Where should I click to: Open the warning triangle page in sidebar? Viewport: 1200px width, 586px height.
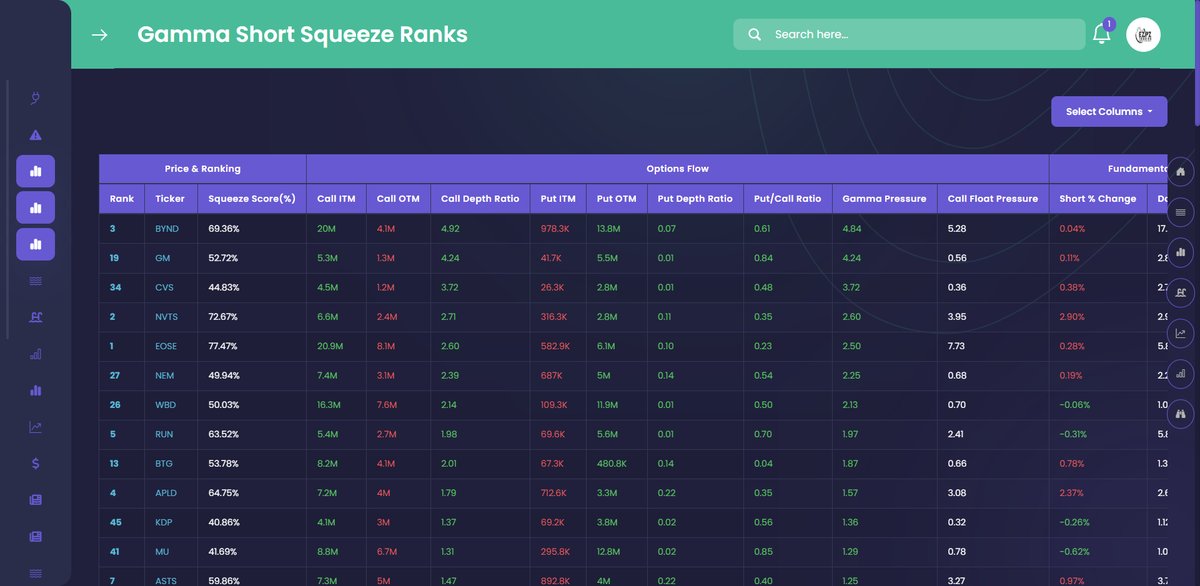click(36, 135)
